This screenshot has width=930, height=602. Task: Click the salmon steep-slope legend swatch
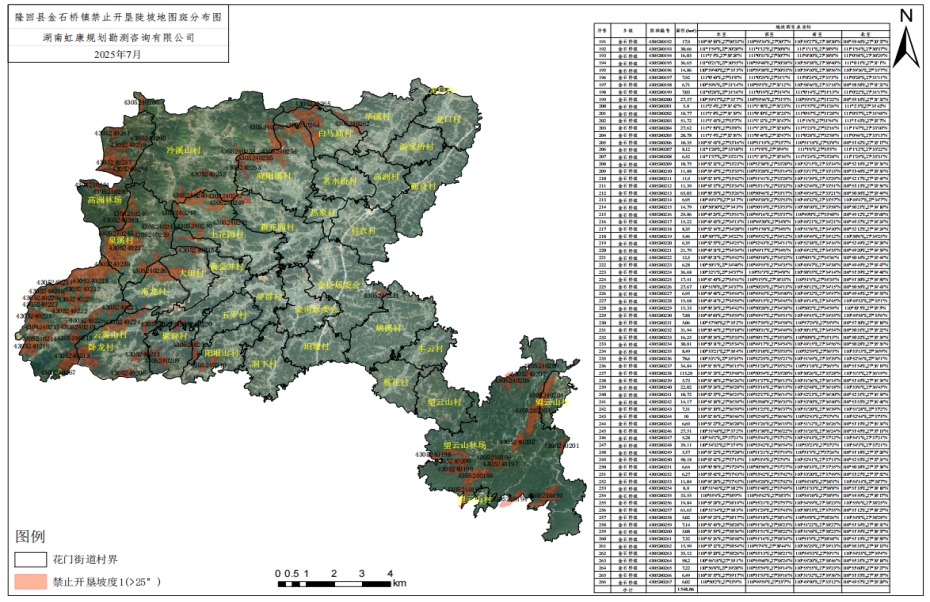click(34, 580)
